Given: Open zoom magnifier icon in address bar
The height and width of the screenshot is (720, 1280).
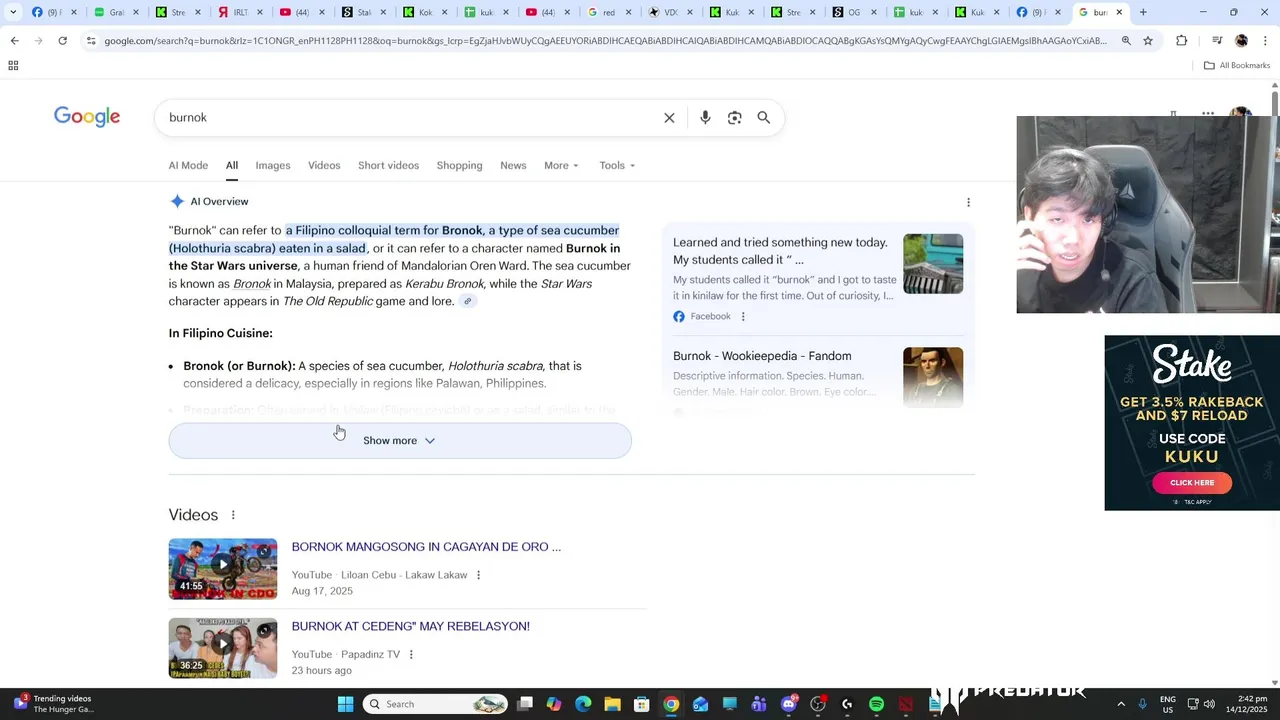Looking at the screenshot, I should [1126, 40].
